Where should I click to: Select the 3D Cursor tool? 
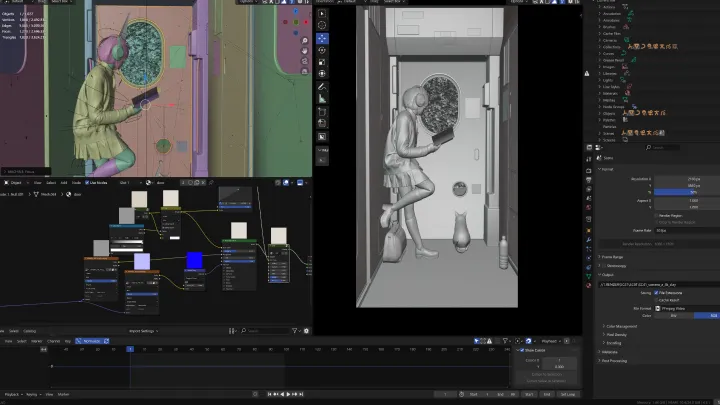coord(322,26)
